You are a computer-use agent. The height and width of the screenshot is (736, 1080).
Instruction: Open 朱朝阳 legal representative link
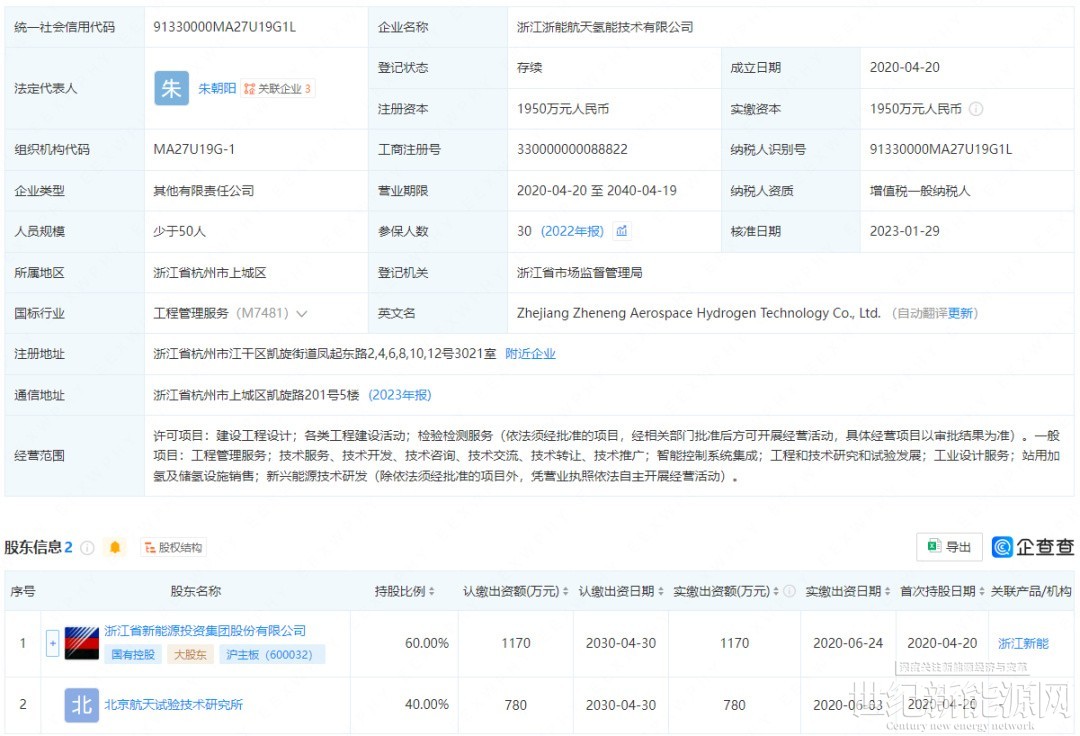pyautogui.click(x=217, y=89)
